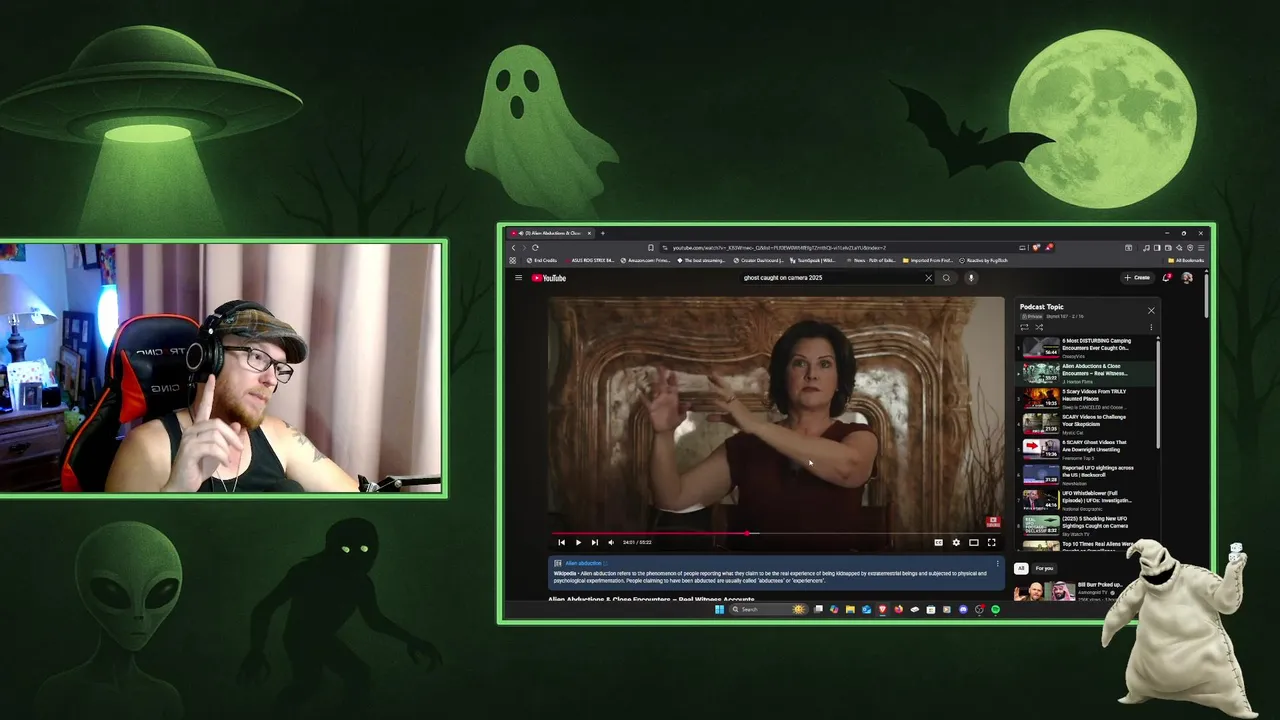
Task: Open YouTube notifications bell
Action: pos(1166,277)
